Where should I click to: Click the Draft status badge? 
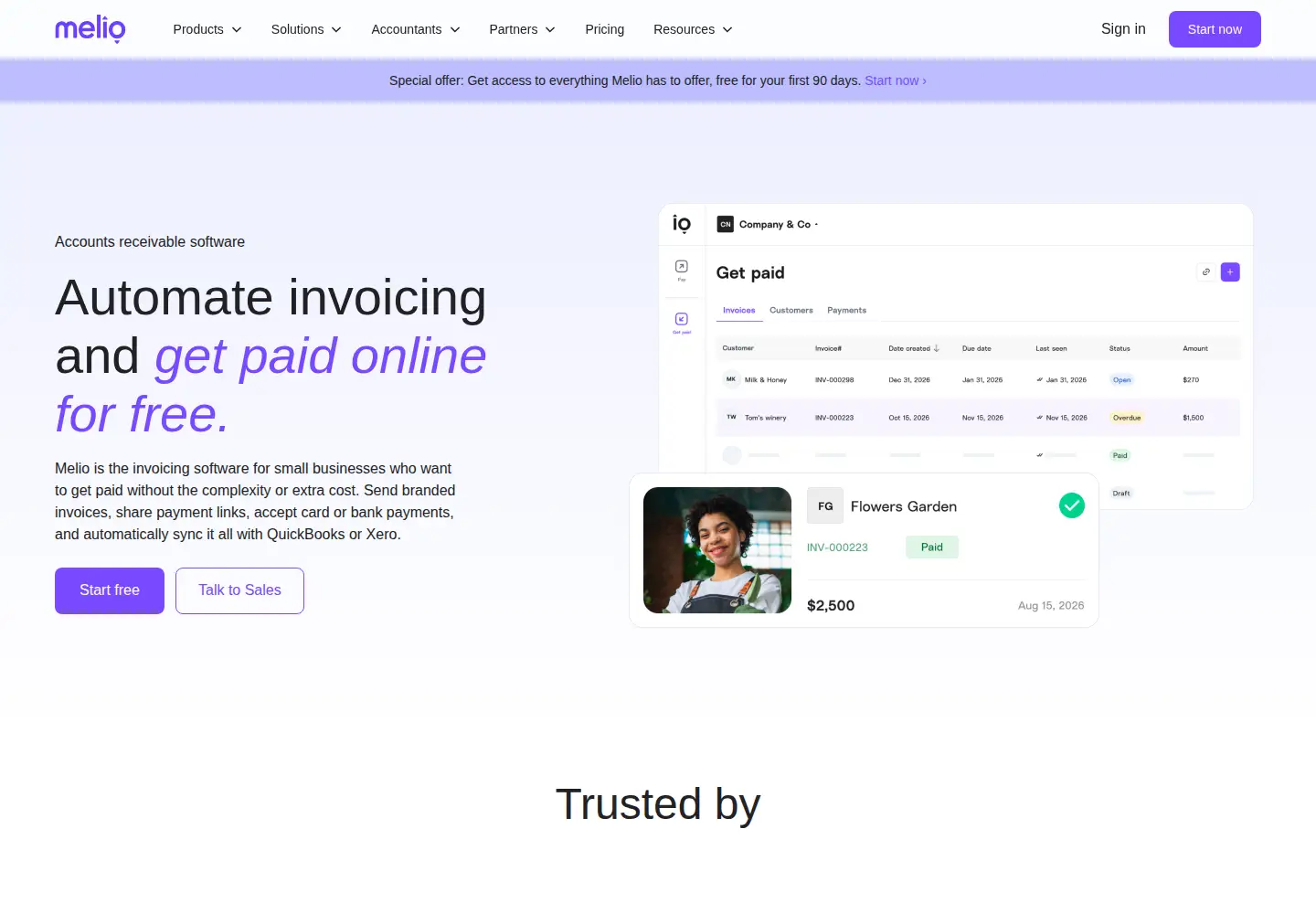[1121, 494]
